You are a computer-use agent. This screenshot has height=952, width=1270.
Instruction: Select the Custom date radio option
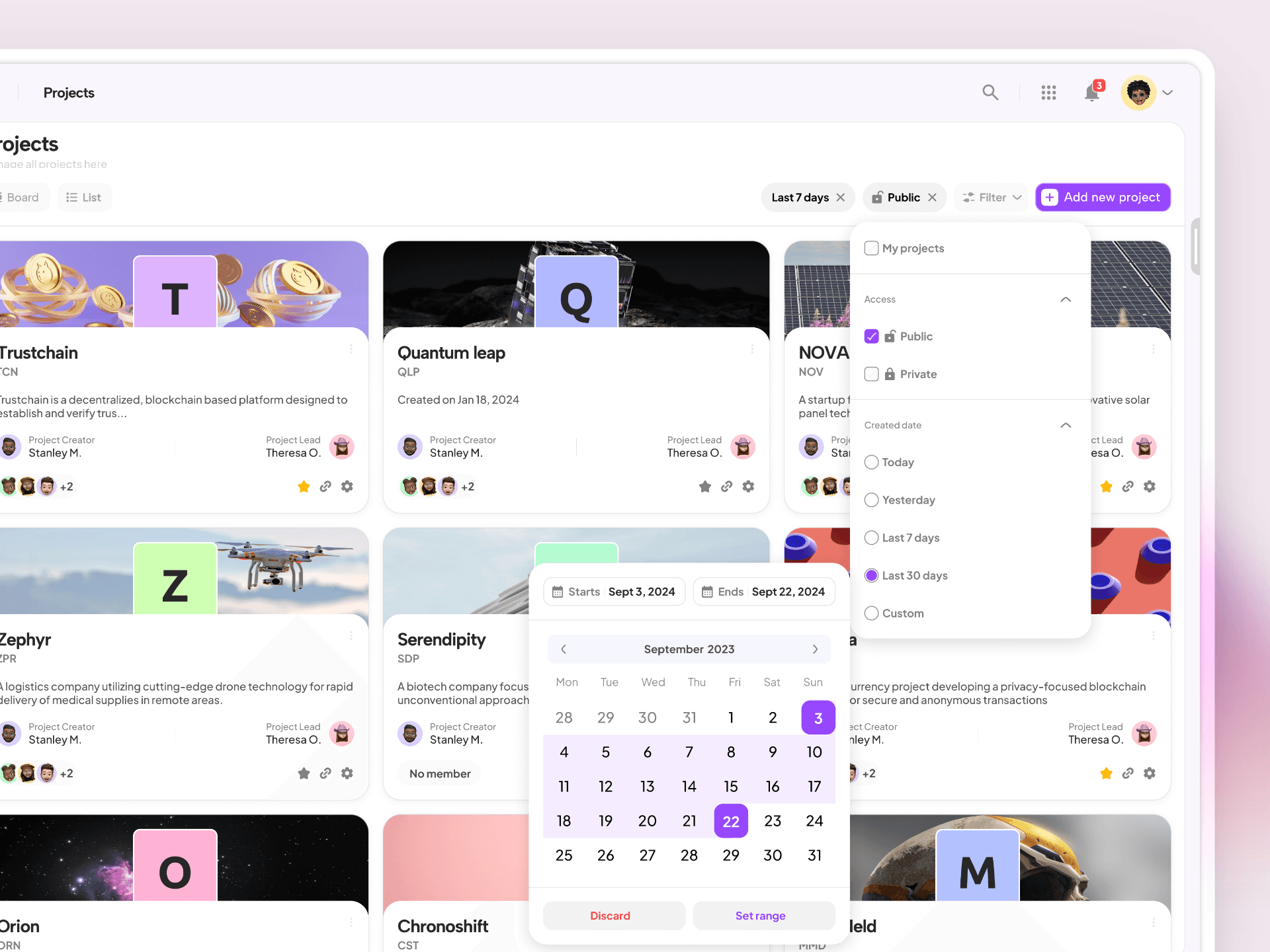pos(872,614)
